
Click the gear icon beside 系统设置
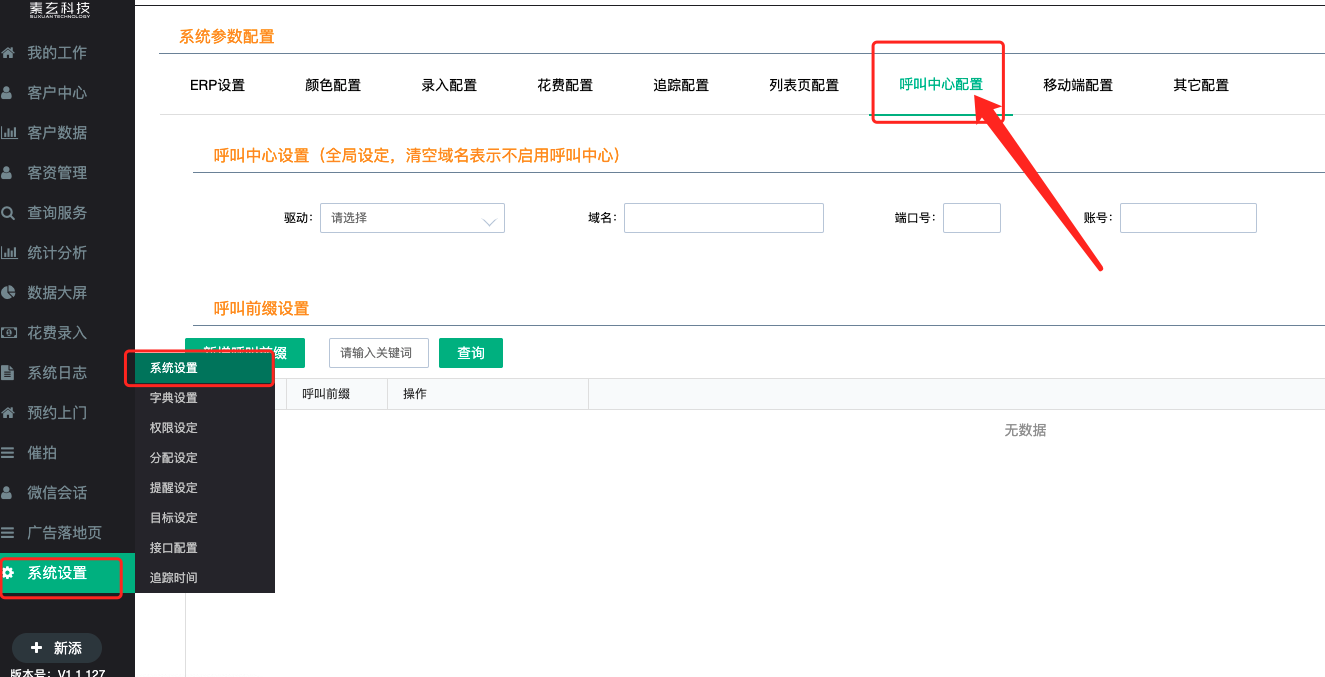point(8,573)
